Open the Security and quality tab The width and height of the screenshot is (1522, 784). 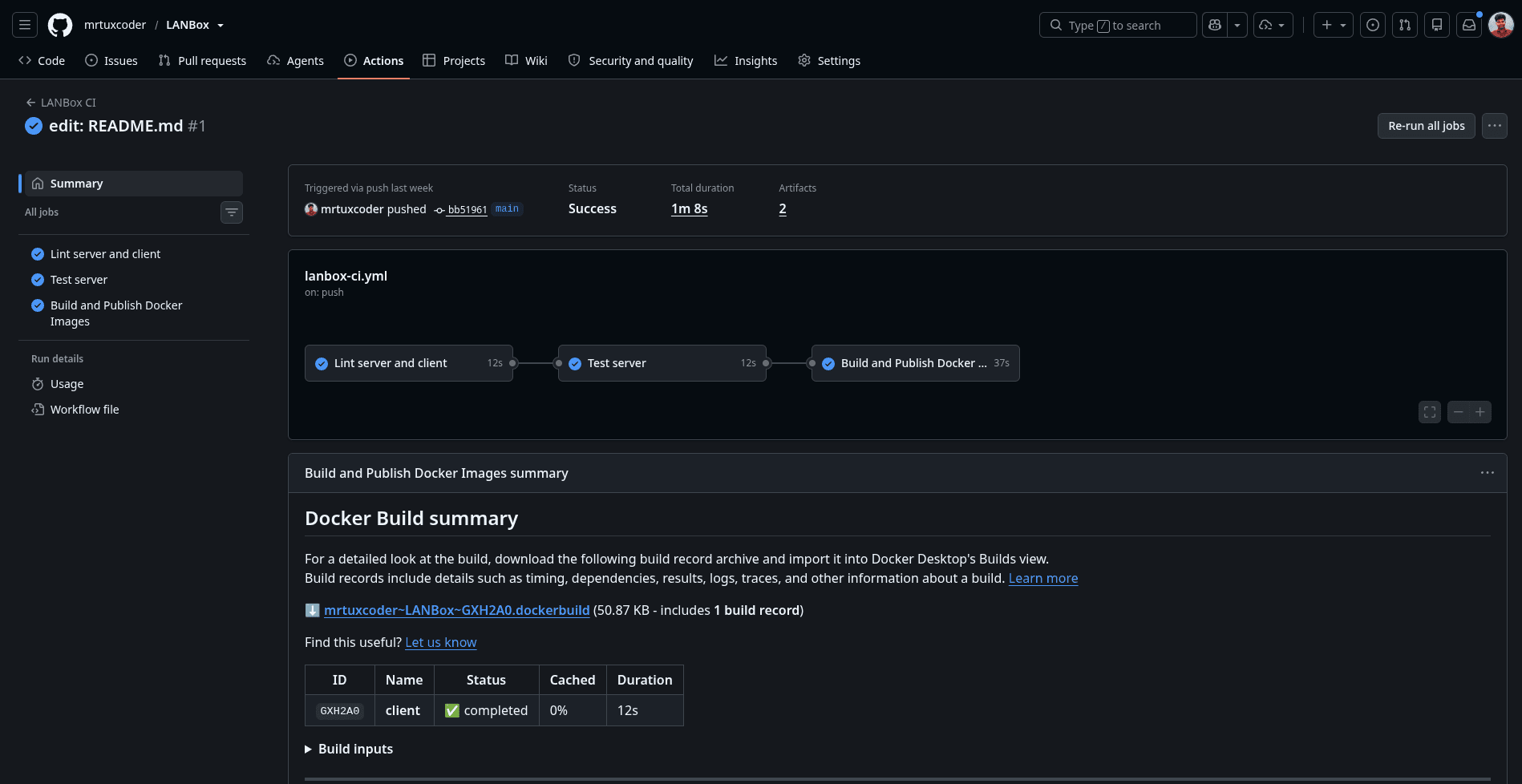click(630, 61)
